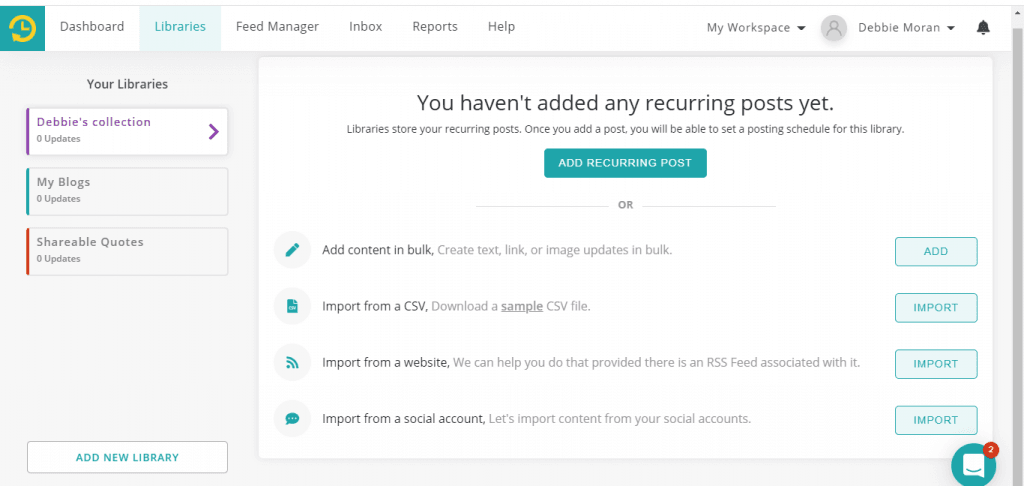Click Debbie Moran's profile avatar
The height and width of the screenshot is (486, 1024).
[834, 28]
